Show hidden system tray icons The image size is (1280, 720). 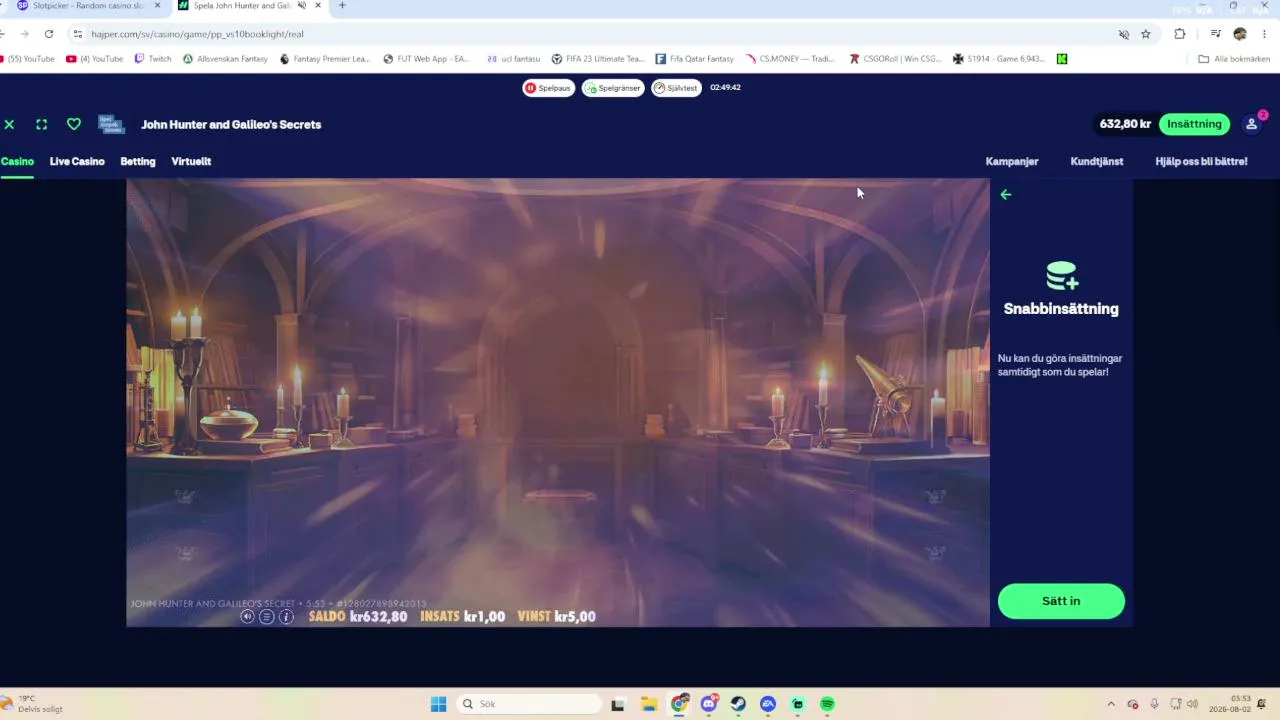[1110, 704]
